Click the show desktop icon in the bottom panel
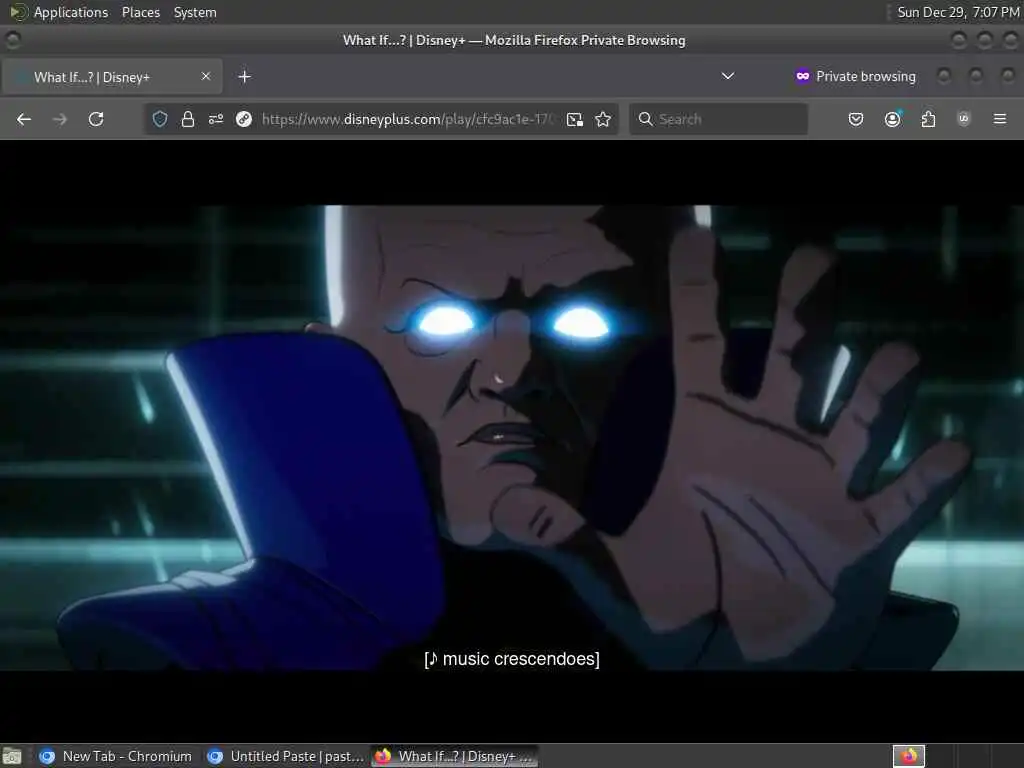The image size is (1024, 768). [x=12, y=756]
